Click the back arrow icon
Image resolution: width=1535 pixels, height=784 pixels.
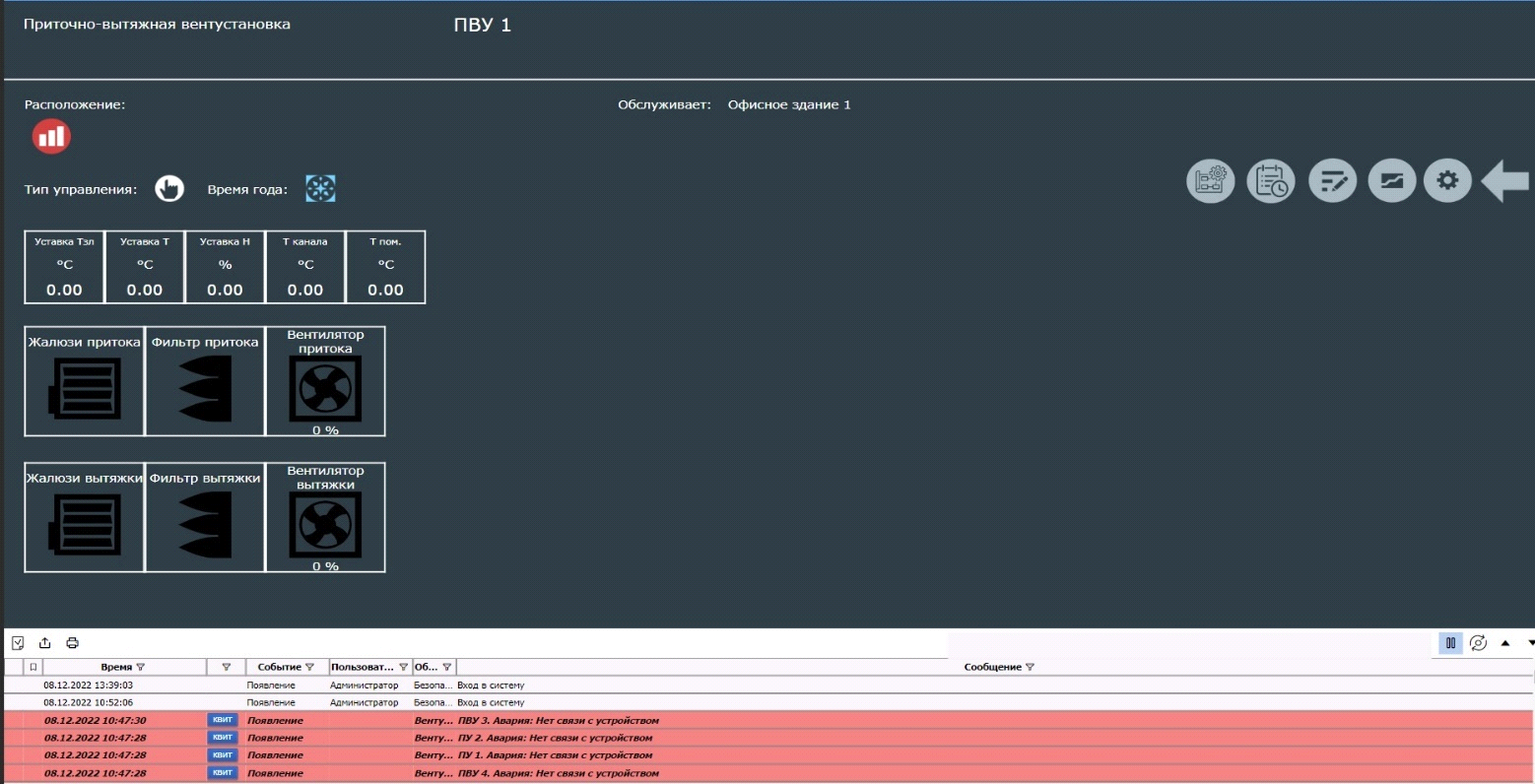pyautogui.click(x=1505, y=180)
